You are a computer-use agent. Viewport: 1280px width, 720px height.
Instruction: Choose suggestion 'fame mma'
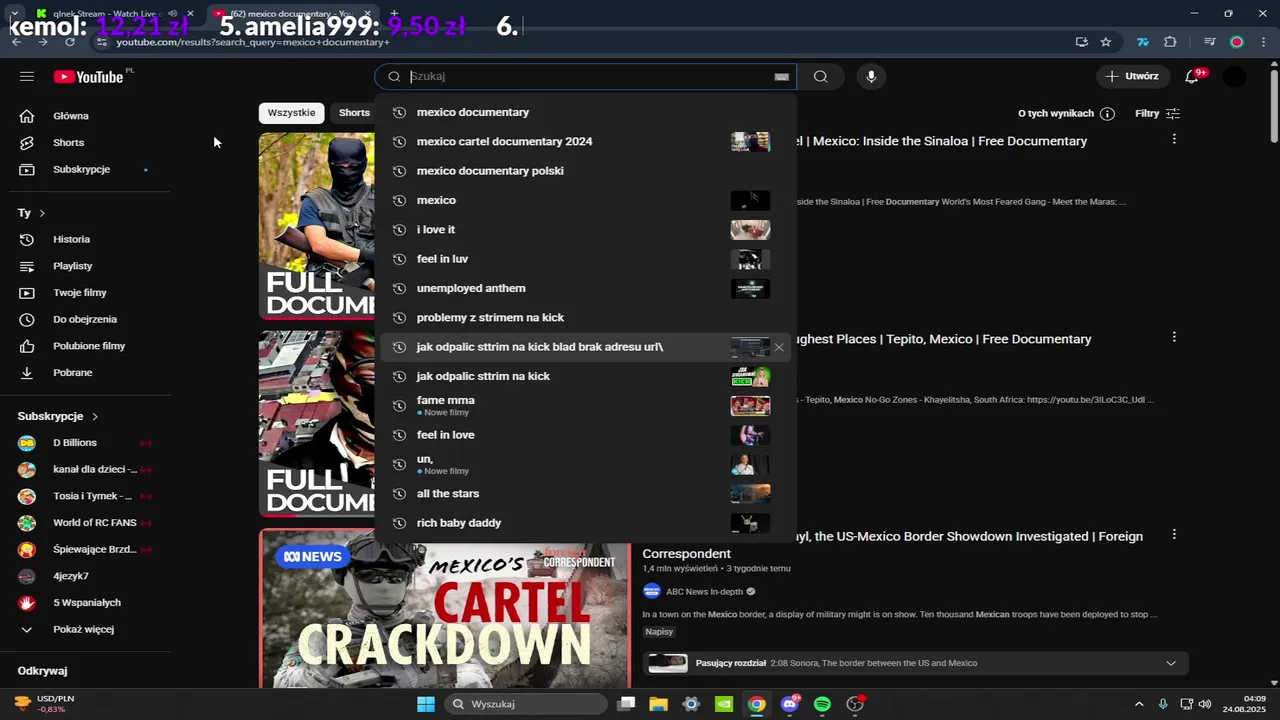click(585, 405)
